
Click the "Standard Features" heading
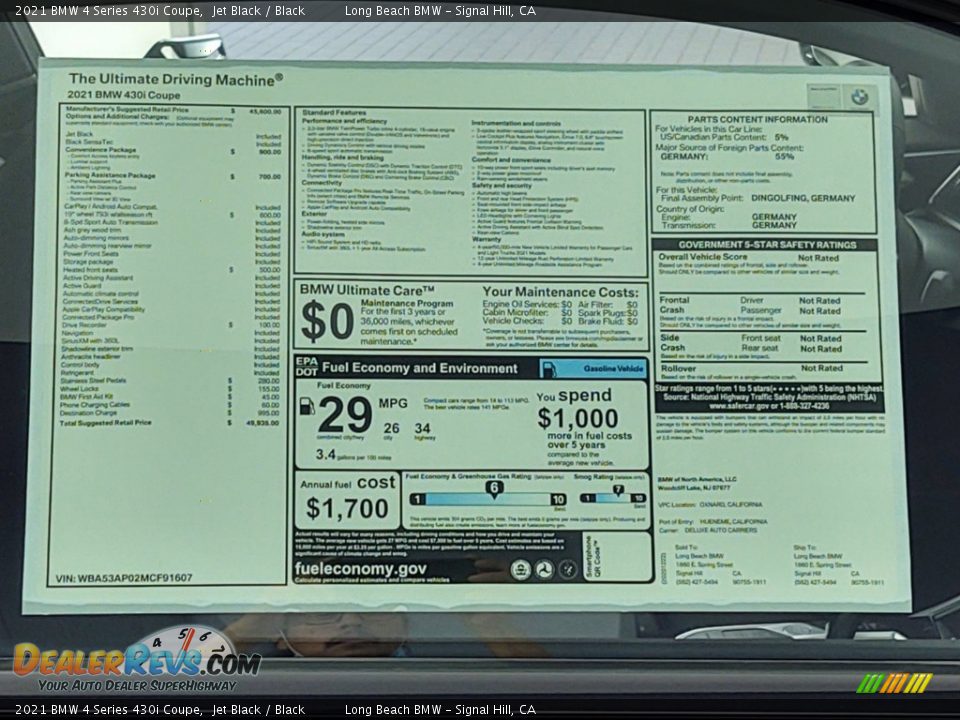click(x=334, y=113)
